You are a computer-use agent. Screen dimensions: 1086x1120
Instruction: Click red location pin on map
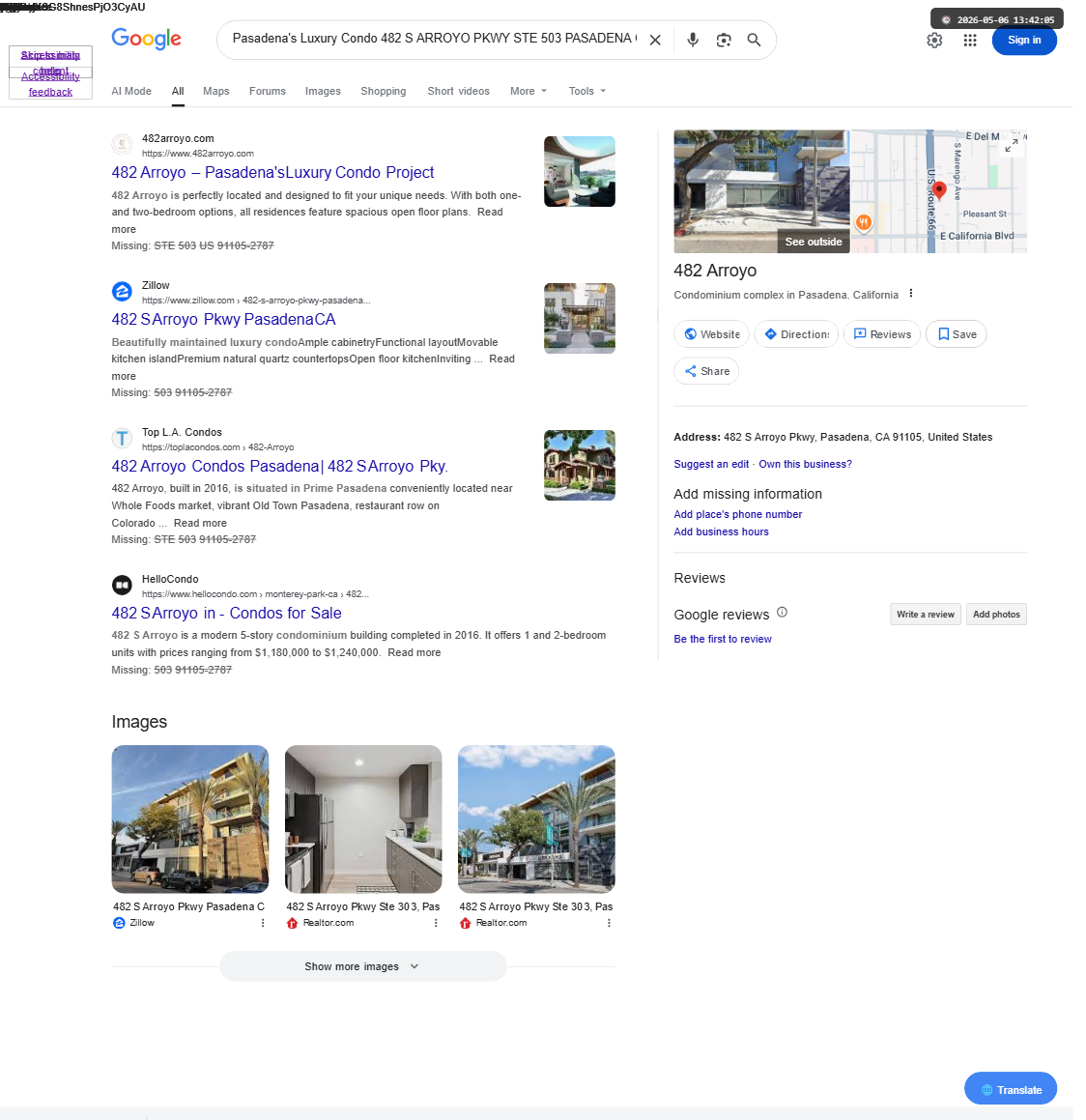pyautogui.click(x=940, y=190)
